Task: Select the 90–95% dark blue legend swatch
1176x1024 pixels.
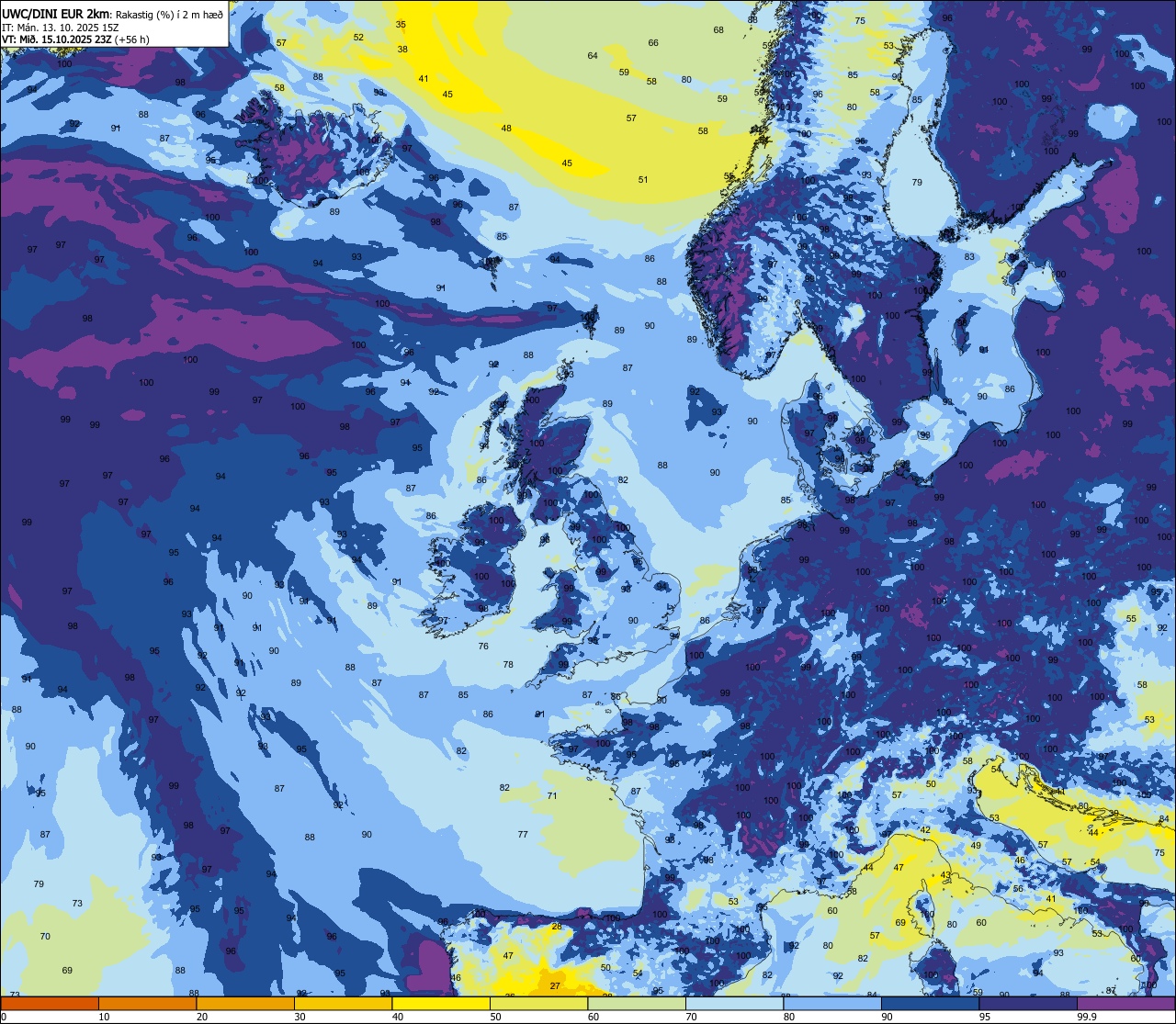Action: point(931,1003)
